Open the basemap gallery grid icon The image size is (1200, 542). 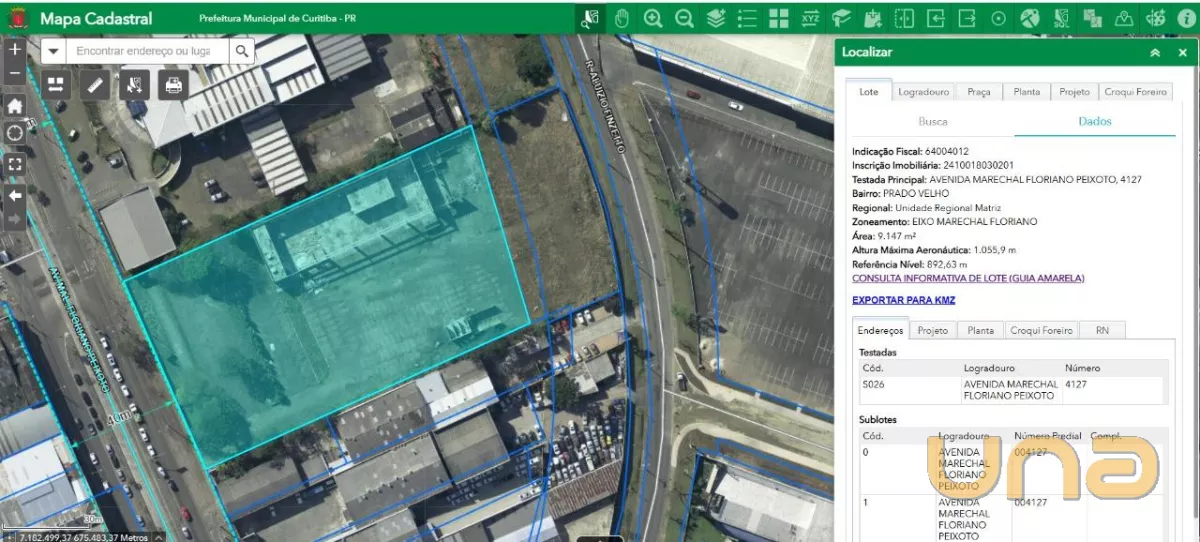click(779, 18)
